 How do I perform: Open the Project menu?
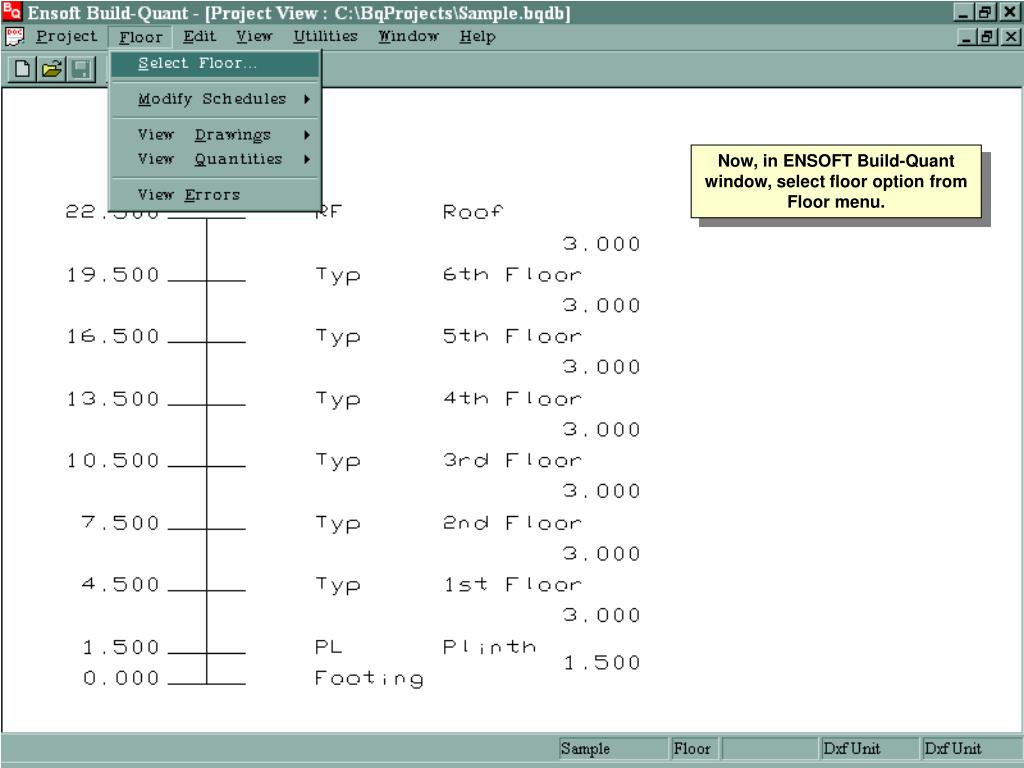tap(66, 37)
